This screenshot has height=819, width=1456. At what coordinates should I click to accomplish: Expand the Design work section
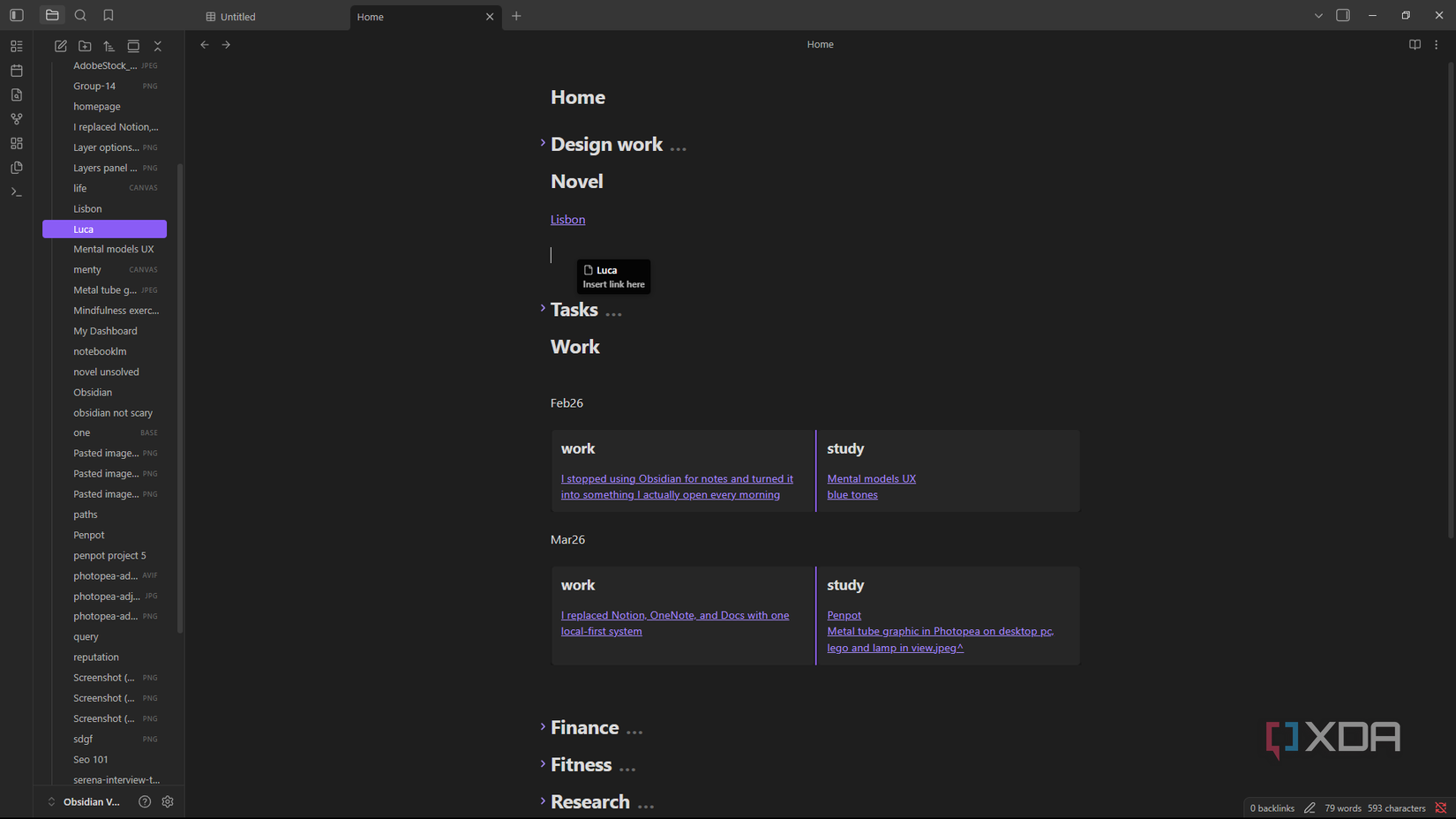[542, 142]
